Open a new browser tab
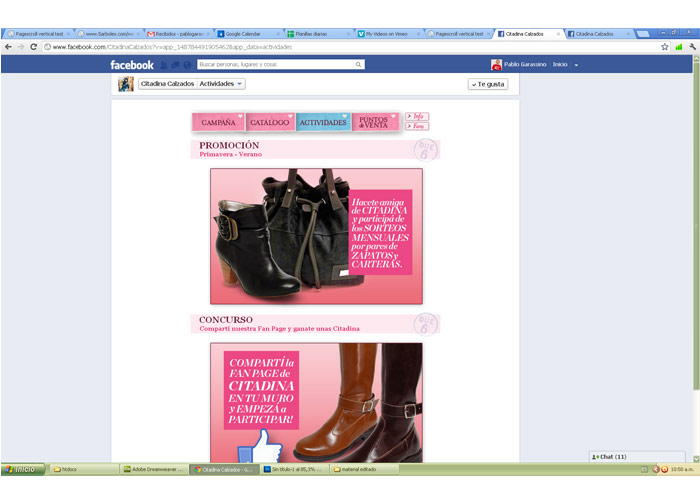Screen dimensions: 700x500 (642, 34)
